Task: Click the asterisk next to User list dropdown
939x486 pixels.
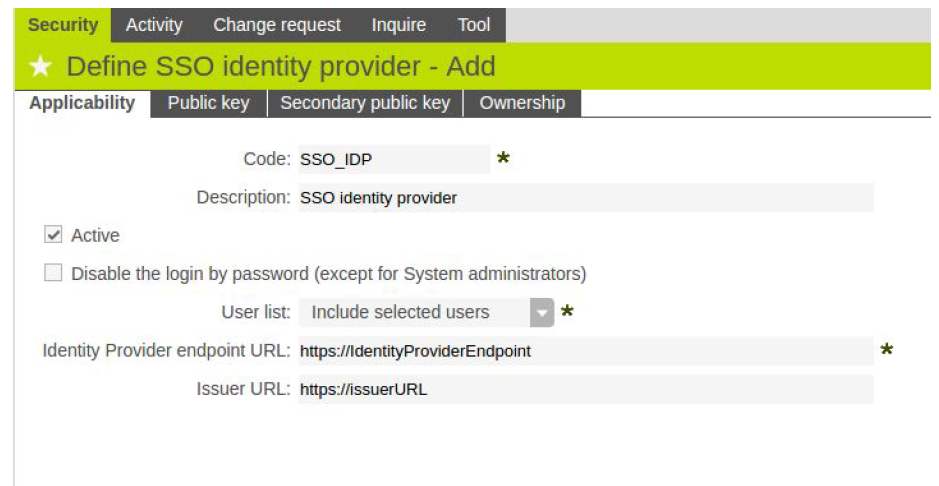Action: [567, 312]
